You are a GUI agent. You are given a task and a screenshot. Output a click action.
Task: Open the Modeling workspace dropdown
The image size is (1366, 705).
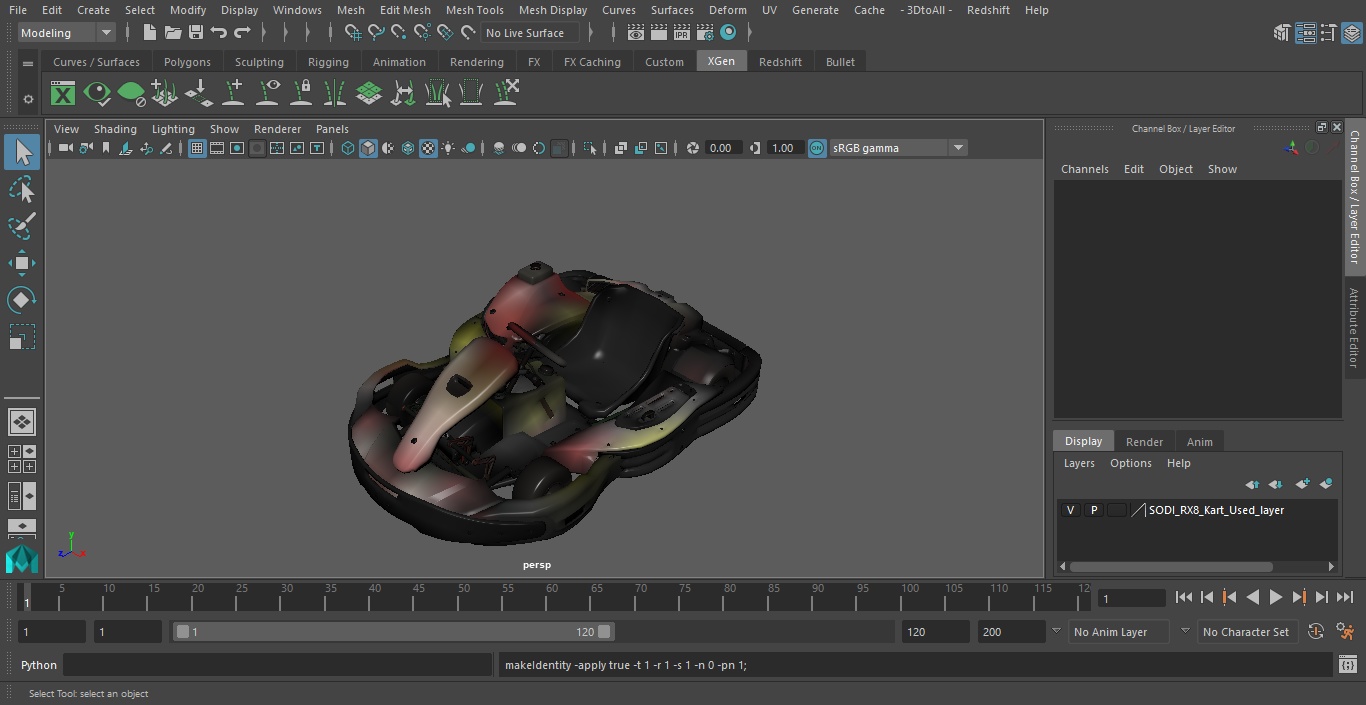point(67,33)
